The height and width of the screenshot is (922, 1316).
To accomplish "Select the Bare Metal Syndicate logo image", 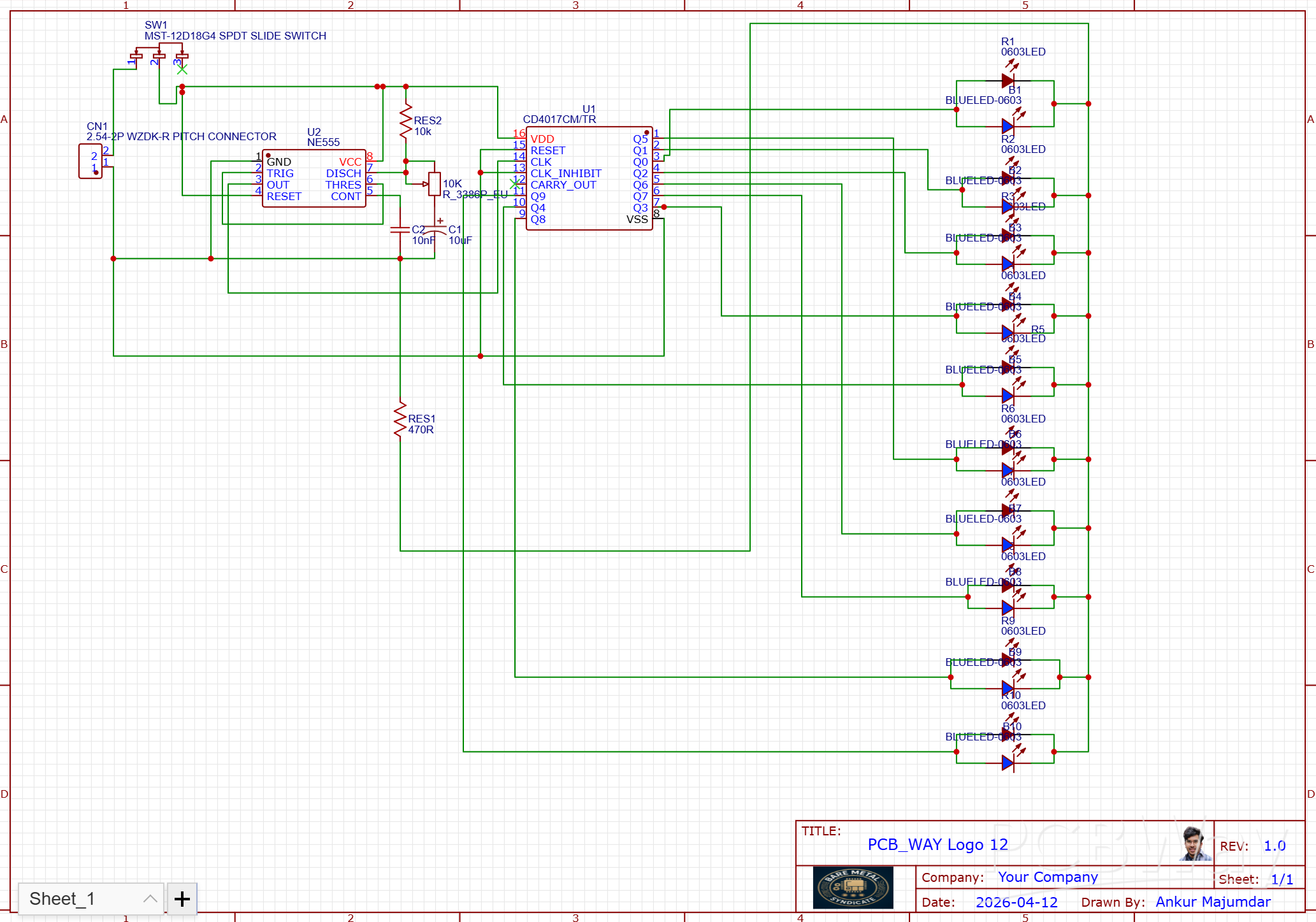I will 853,887.
